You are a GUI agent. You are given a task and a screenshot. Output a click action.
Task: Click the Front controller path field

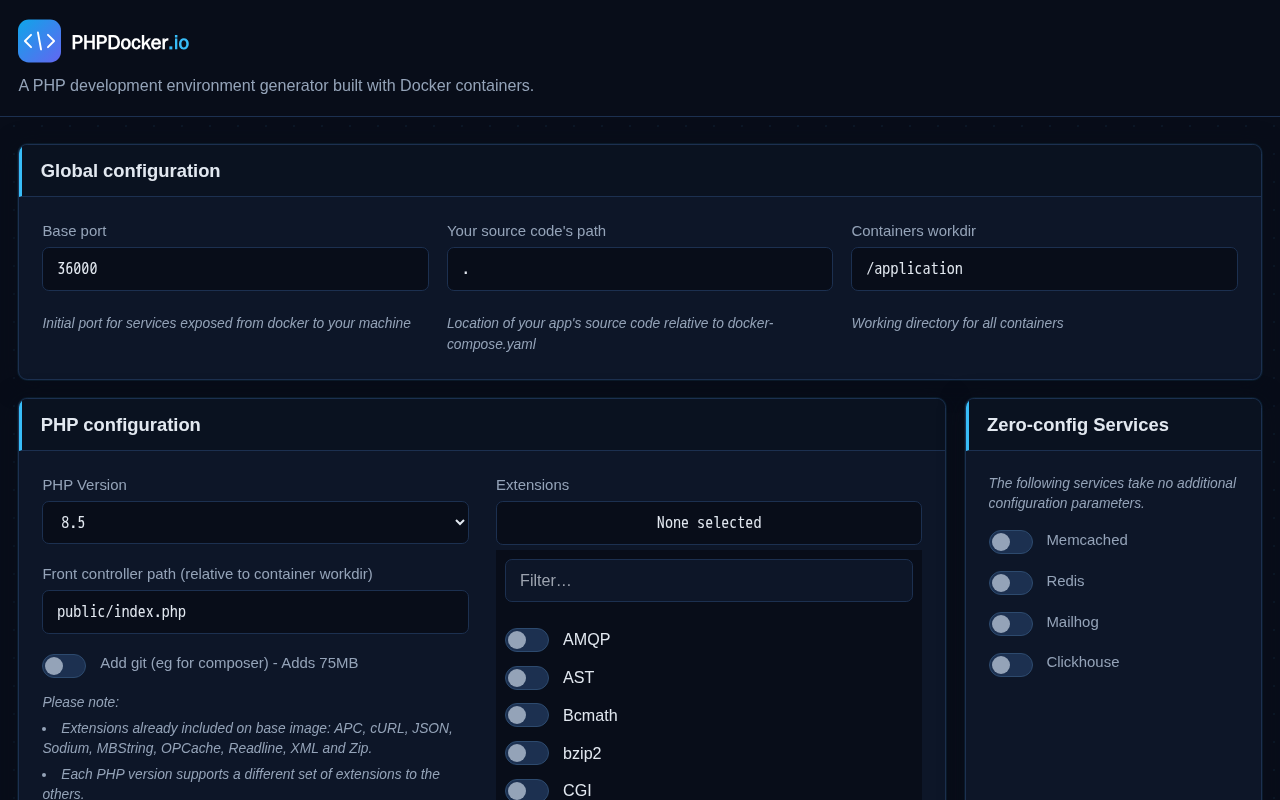[255, 612]
